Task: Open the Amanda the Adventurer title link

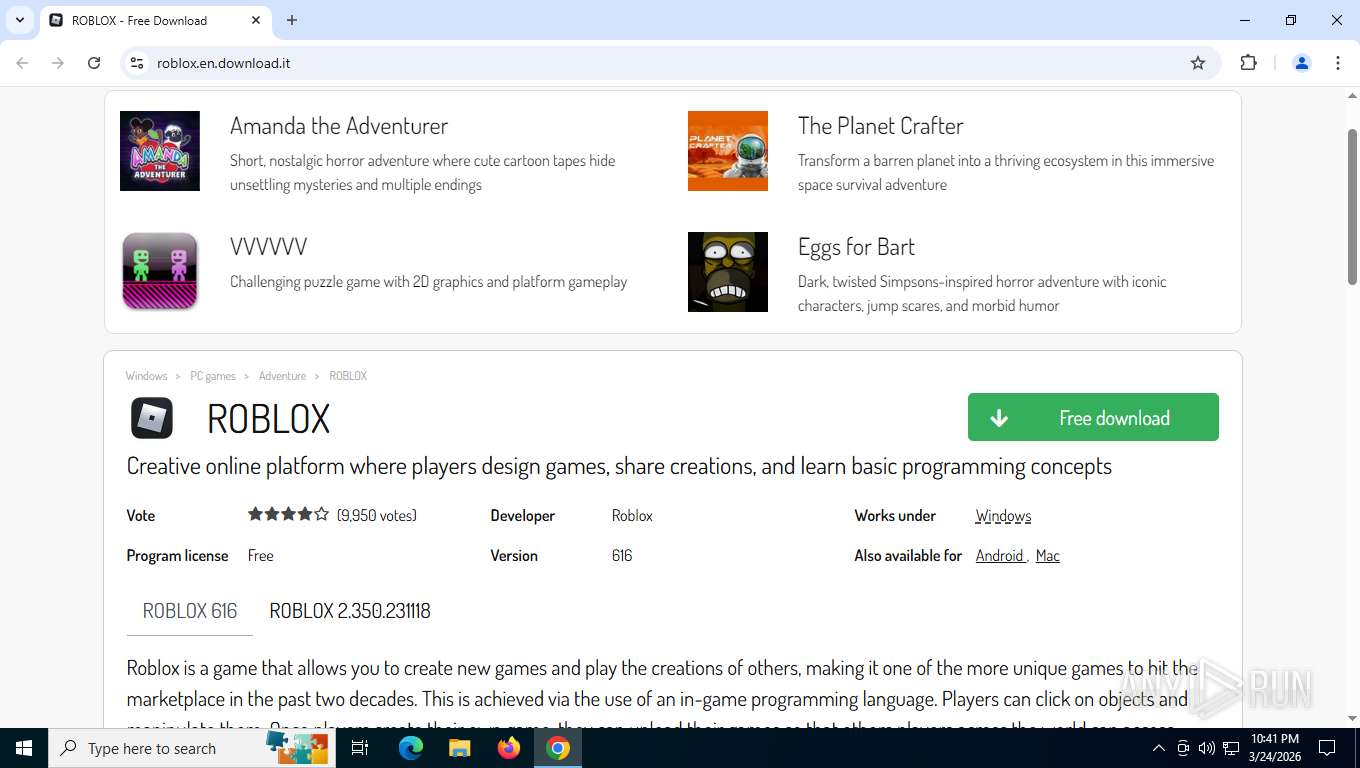Action: [x=339, y=126]
